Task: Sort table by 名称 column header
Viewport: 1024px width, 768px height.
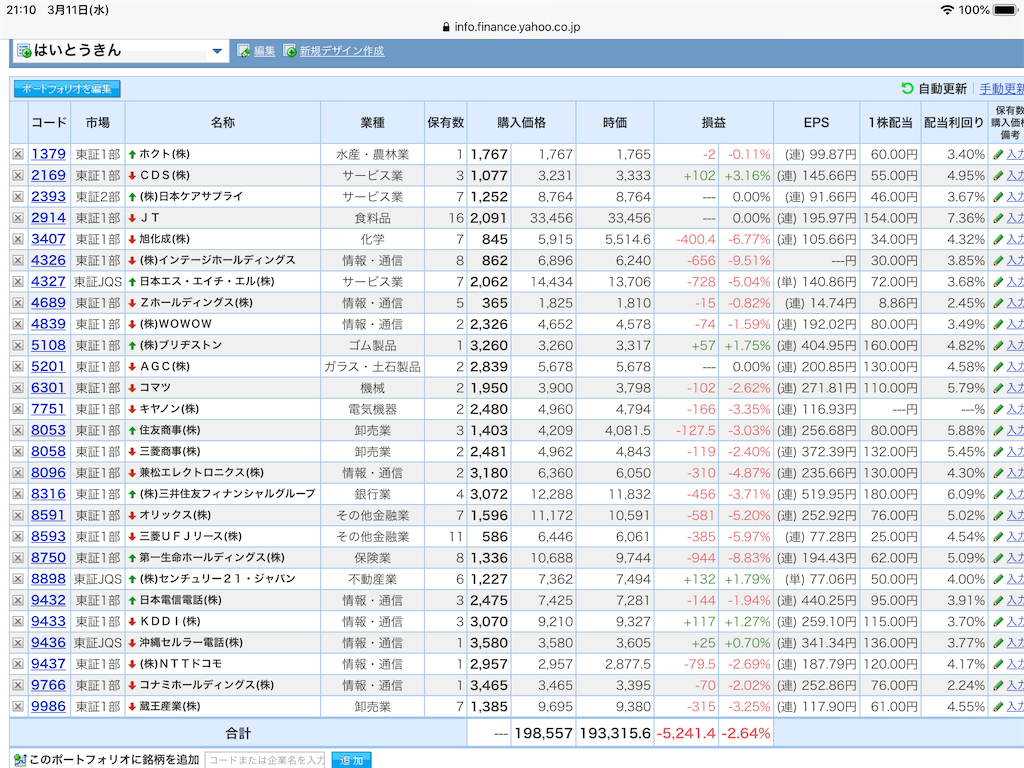Action: [x=223, y=123]
